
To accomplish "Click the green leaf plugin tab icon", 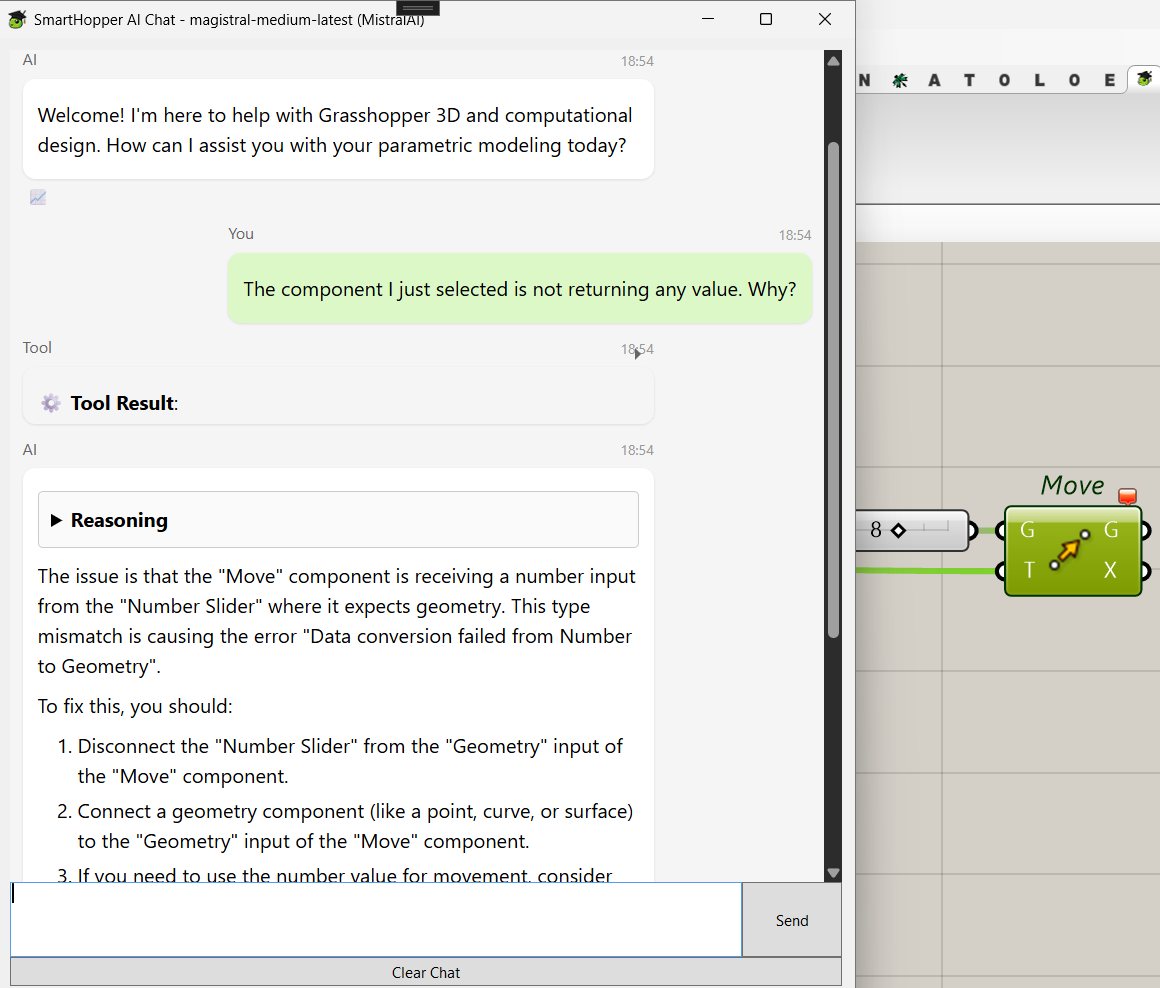I will point(900,81).
